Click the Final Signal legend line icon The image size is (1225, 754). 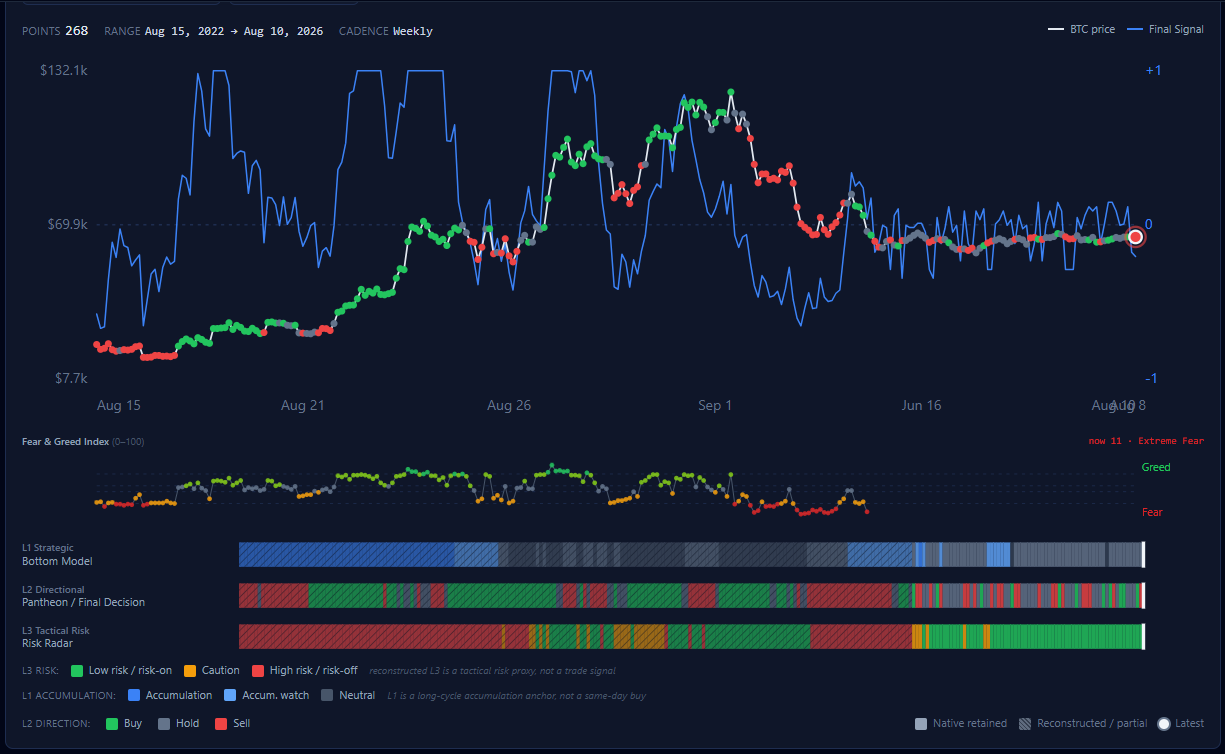pos(1134,30)
